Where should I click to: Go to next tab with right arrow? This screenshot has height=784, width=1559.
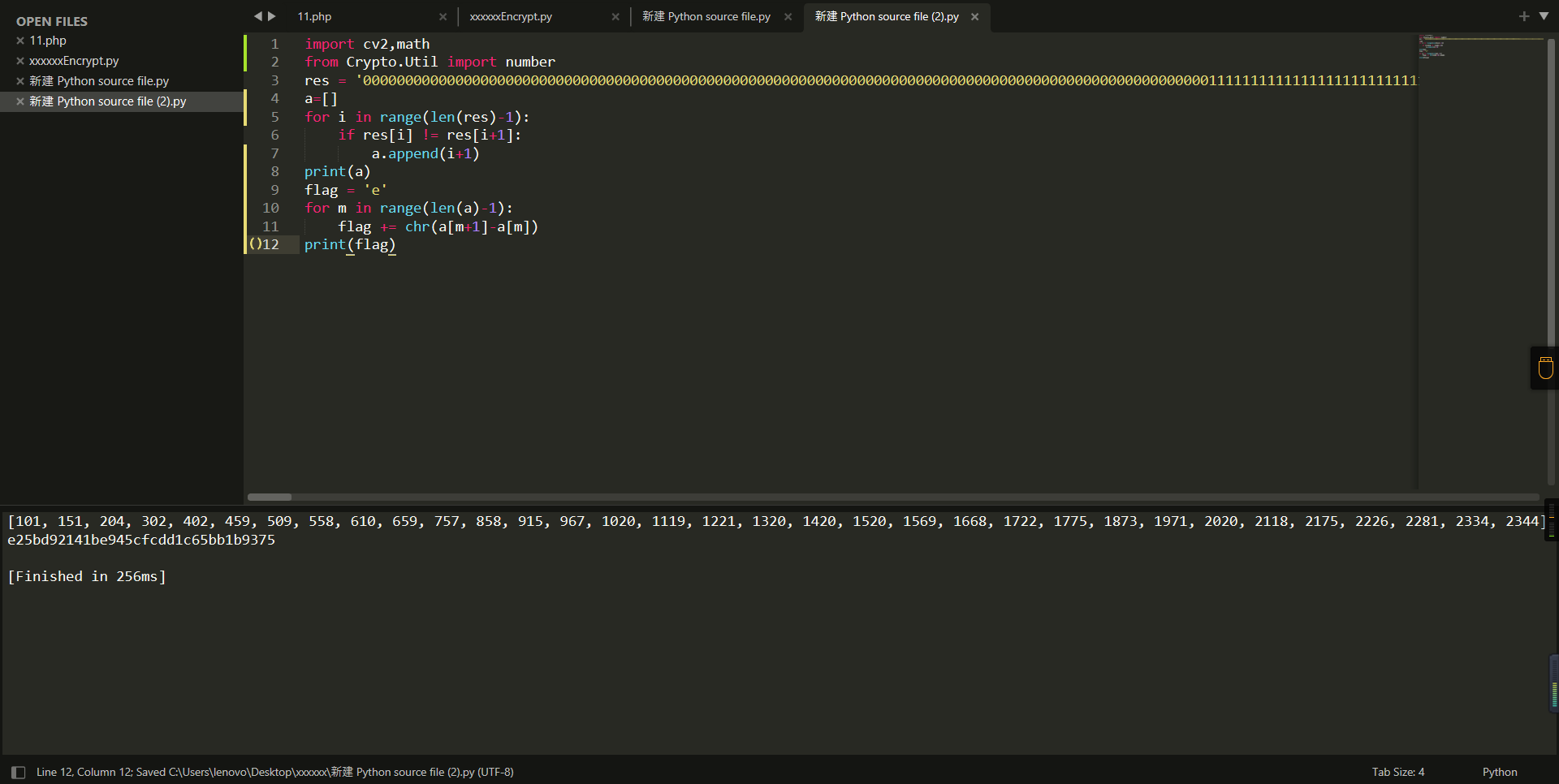272,16
